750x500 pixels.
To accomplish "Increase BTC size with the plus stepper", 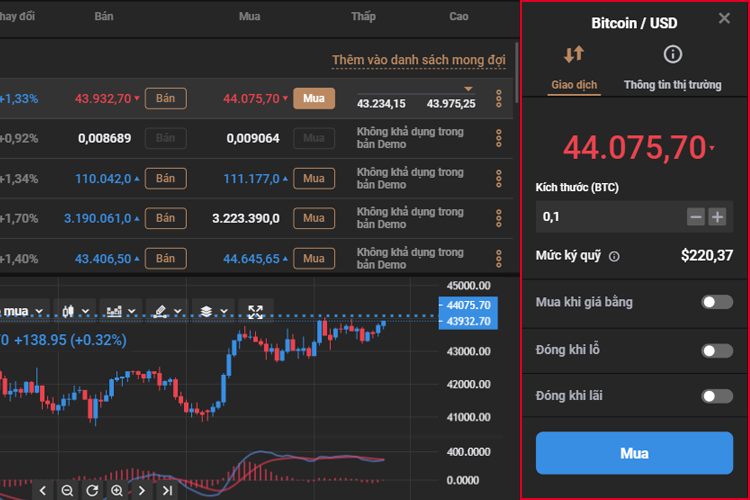I will coord(717,217).
